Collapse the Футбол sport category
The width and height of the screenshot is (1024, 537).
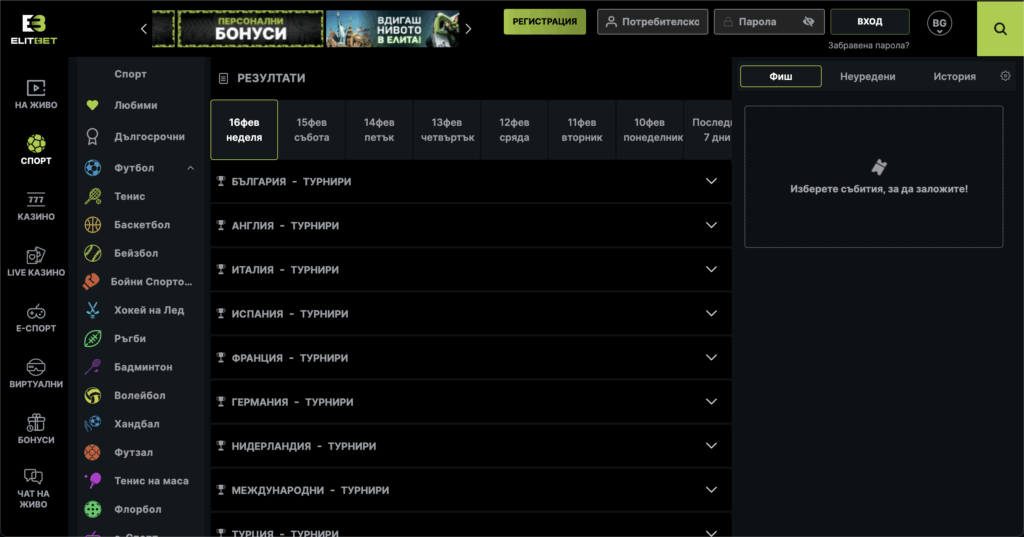click(191, 168)
